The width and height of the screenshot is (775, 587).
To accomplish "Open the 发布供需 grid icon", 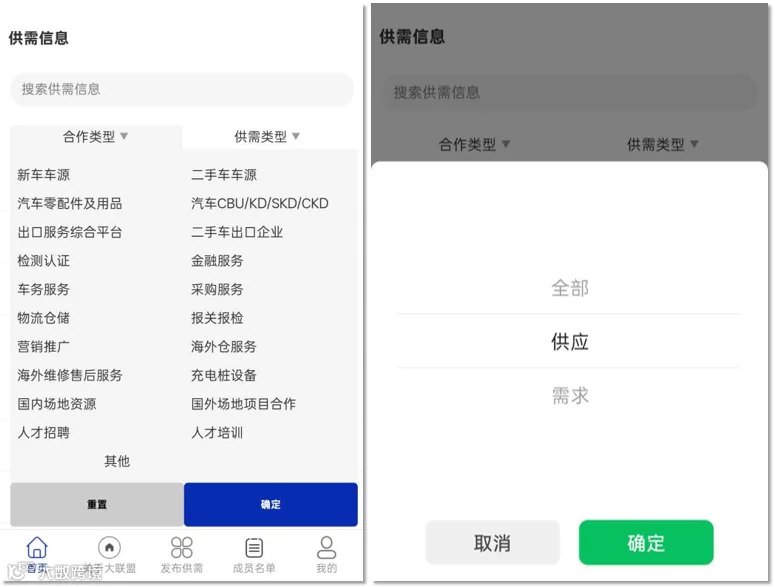I will click(181, 547).
